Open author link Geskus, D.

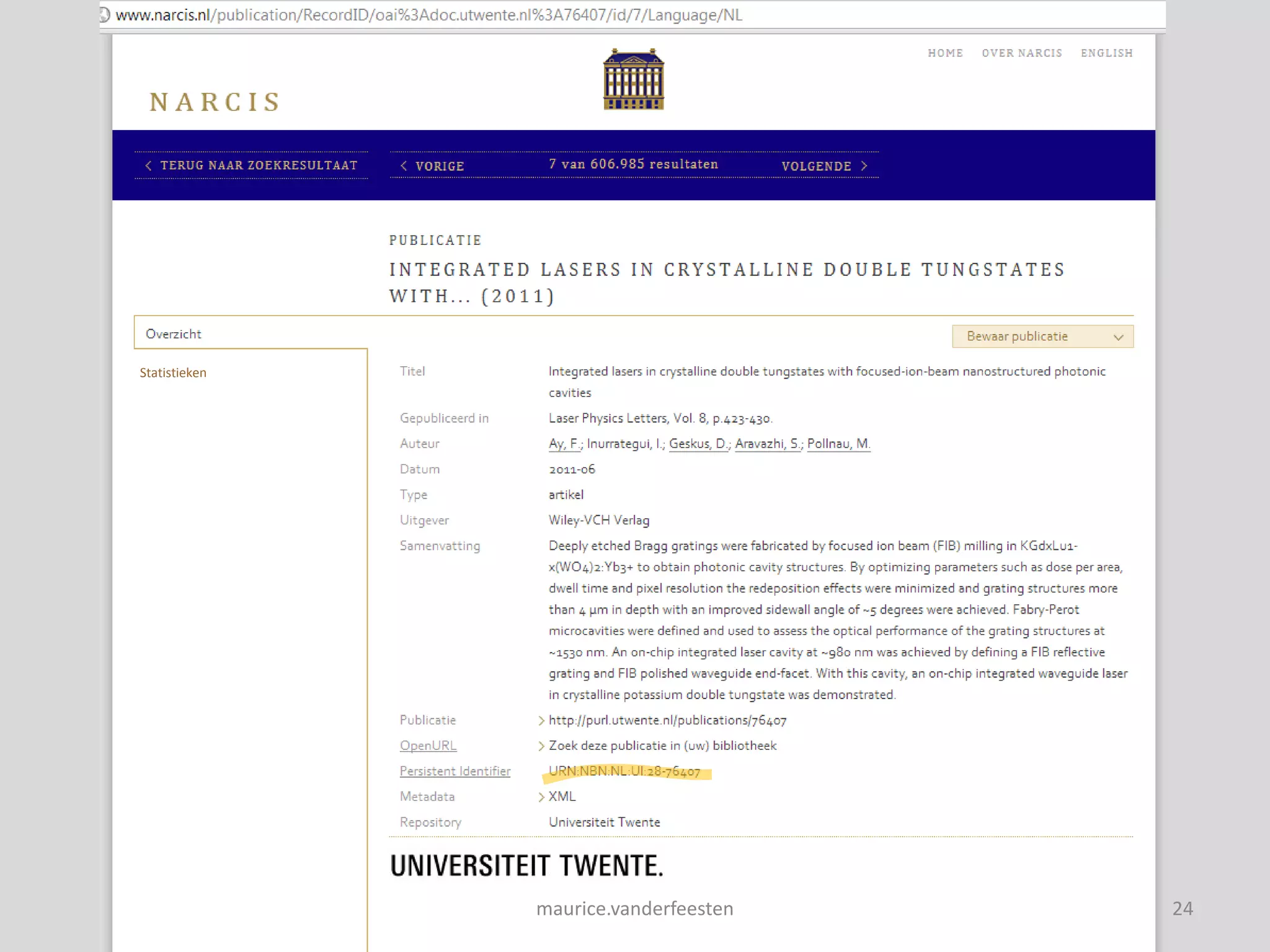coord(698,444)
